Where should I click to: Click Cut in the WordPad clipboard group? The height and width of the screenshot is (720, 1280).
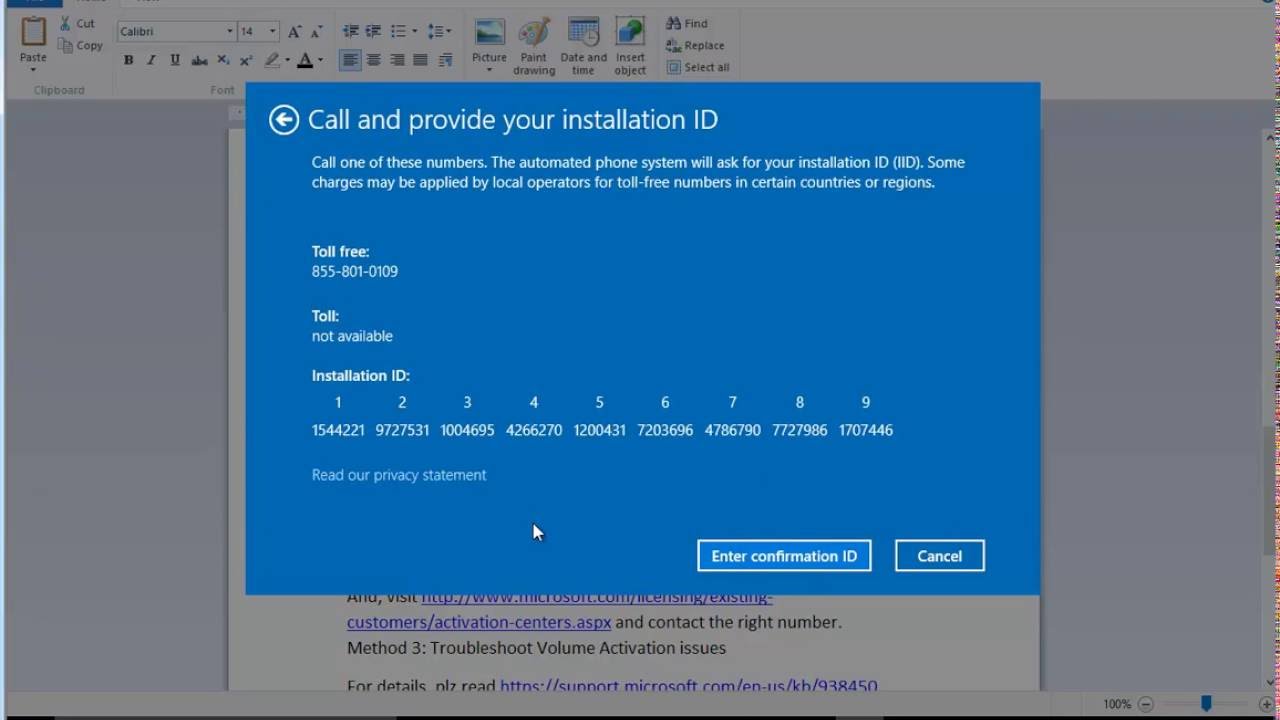[77, 23]
